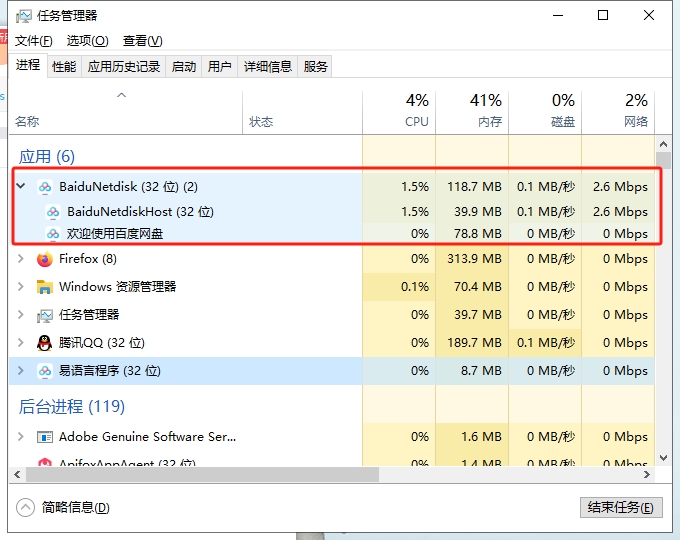
Task: Expand the 腾讯QQ process group
Action: (x=21, y=343)
